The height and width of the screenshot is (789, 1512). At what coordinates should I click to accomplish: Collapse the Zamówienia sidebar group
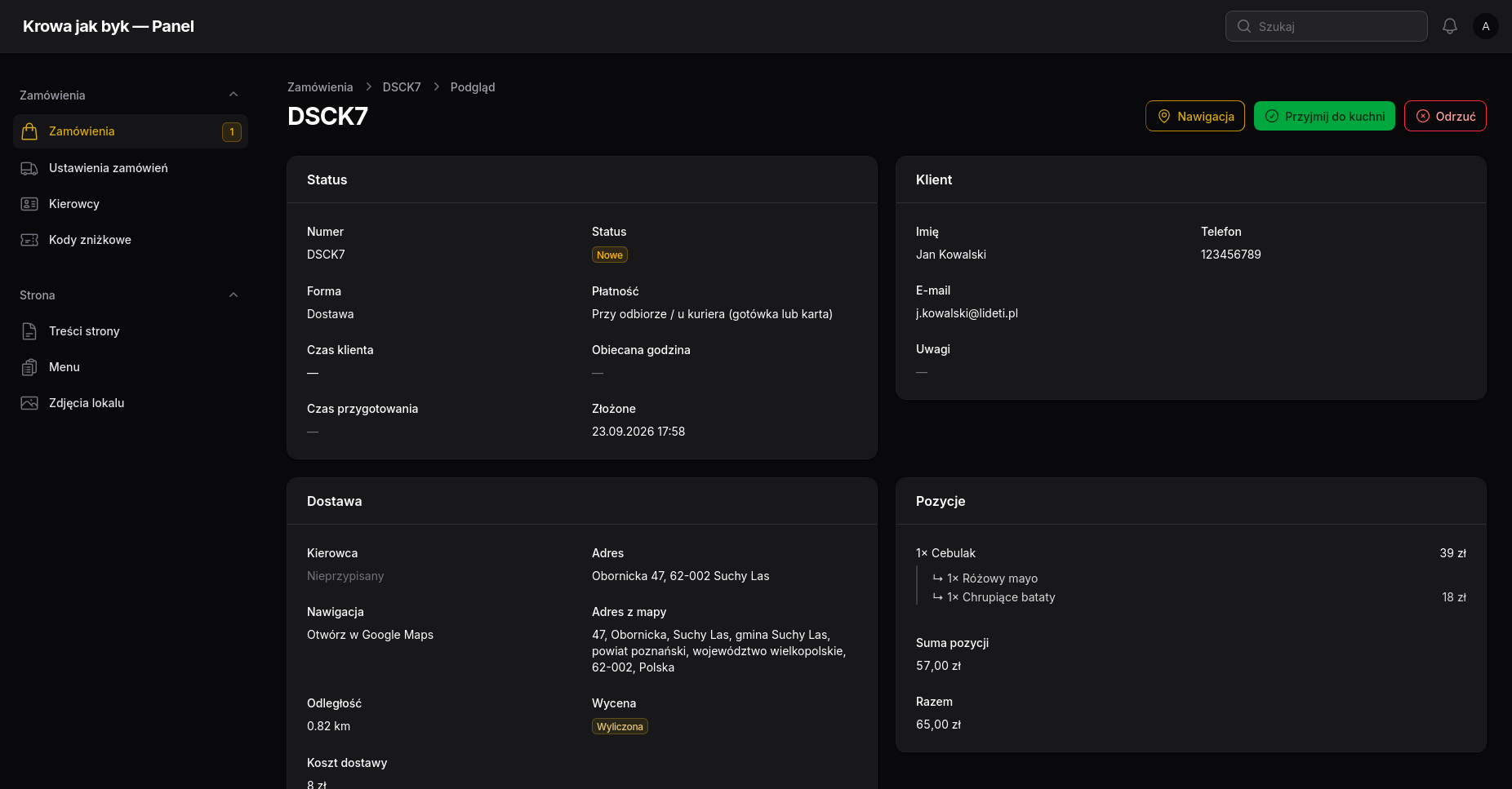click(233, 95)
